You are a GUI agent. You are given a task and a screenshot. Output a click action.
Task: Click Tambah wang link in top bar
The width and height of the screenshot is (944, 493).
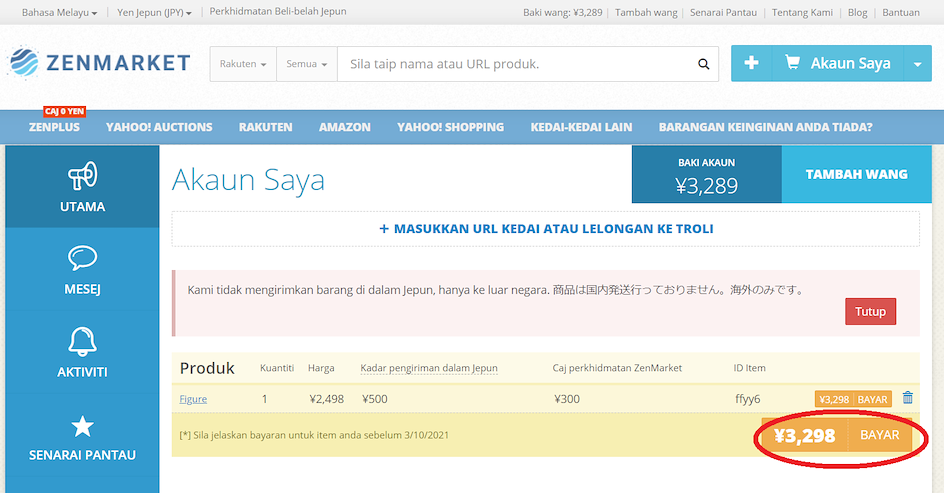pyautogui.click(x=646, y=12)
